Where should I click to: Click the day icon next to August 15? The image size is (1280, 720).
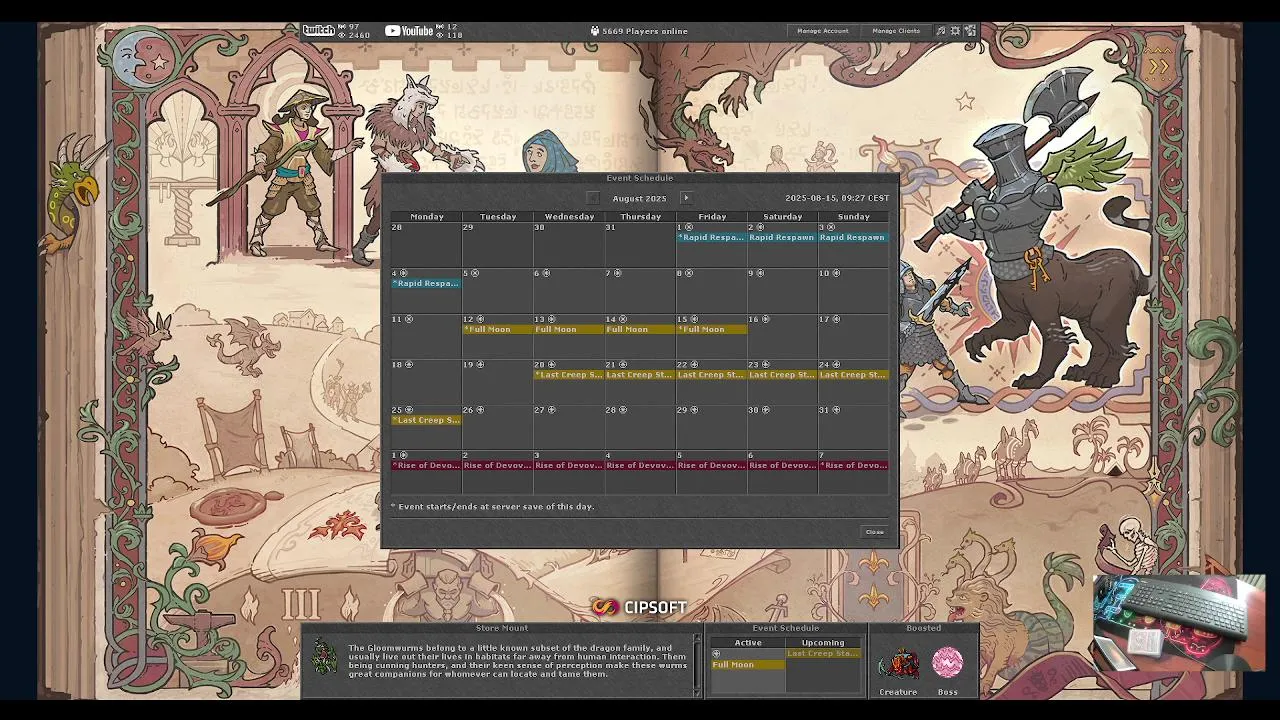[x=694, y=319]
